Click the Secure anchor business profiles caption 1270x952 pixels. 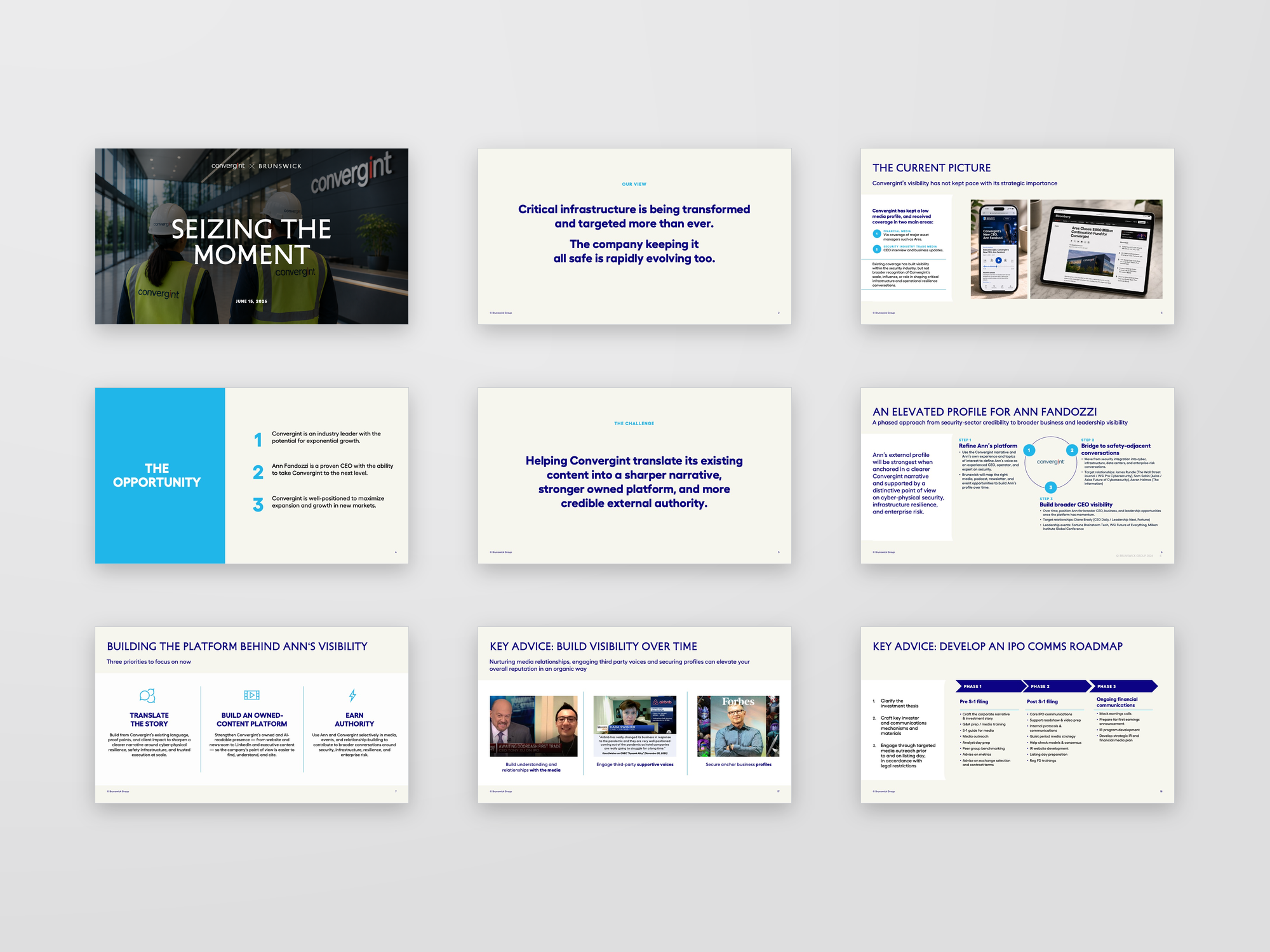point(739,765)
